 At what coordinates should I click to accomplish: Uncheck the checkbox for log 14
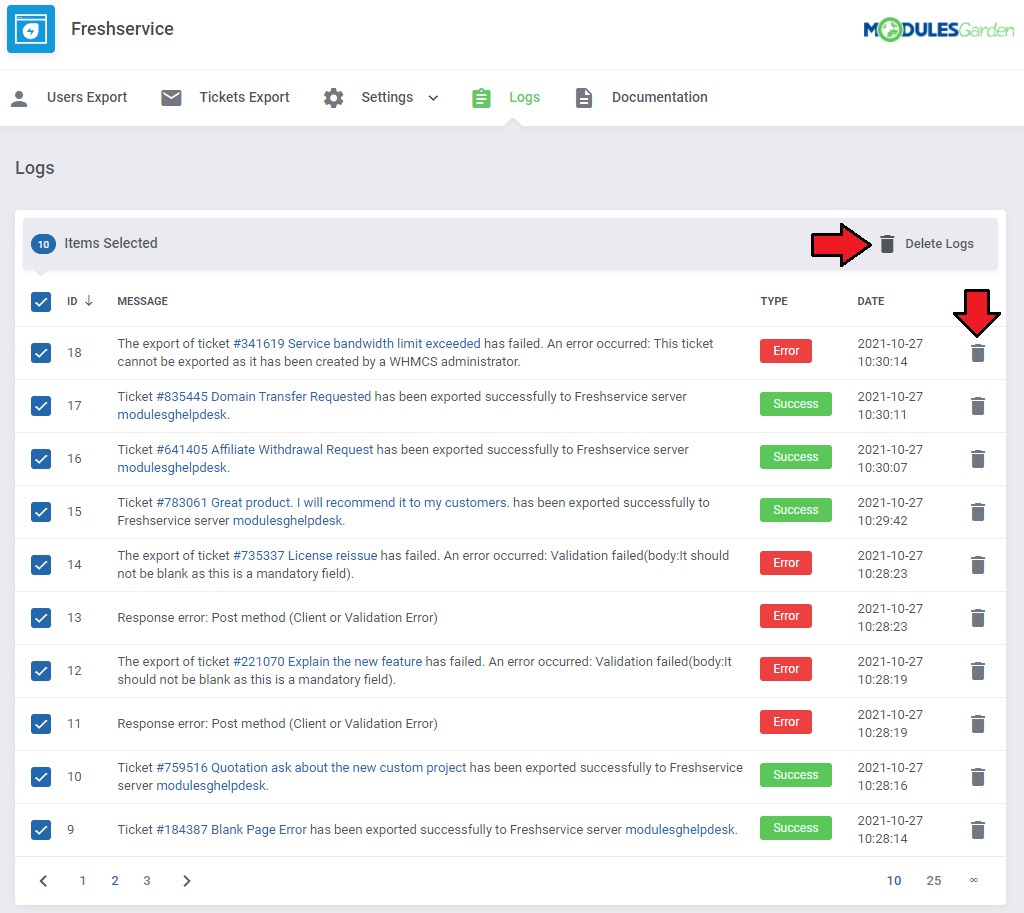(41, 564)
